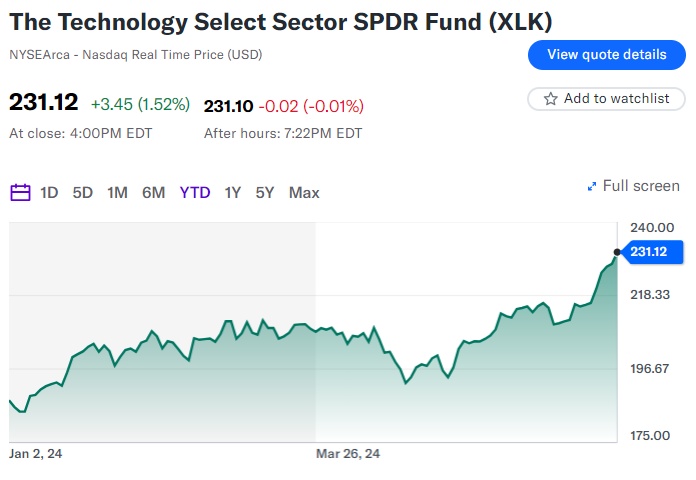The image size is (696, 480).
Task: Select the YTD time range
Action: pyautogui.click(x=195, y=192)
